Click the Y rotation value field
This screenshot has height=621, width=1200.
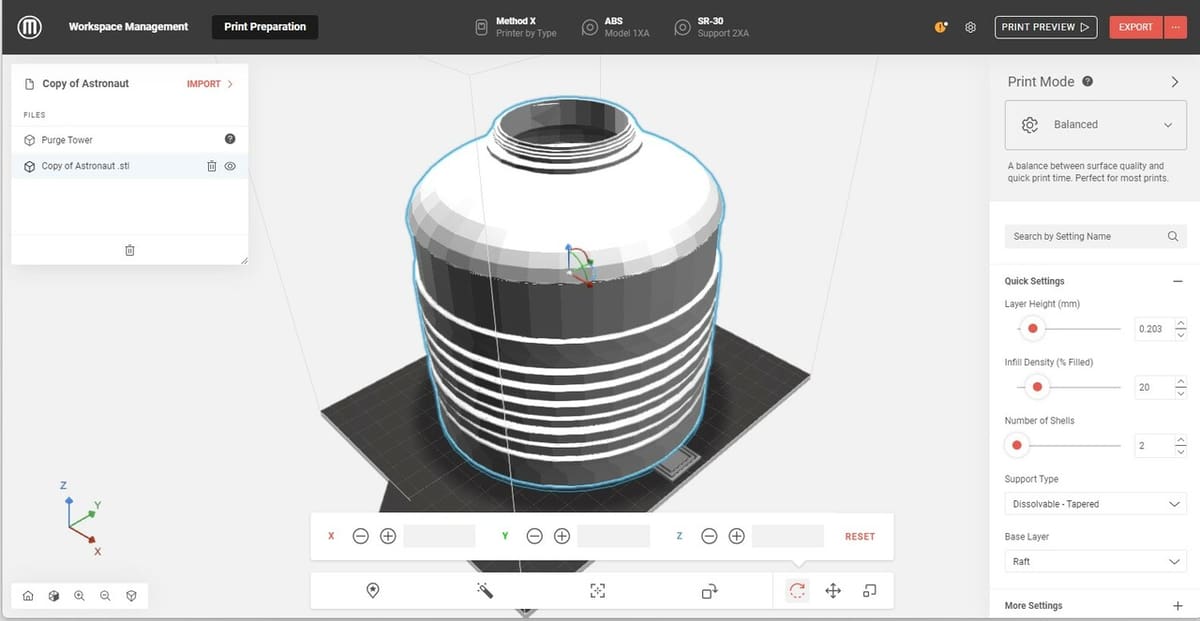pyautogui.click(x=613, y=536)
